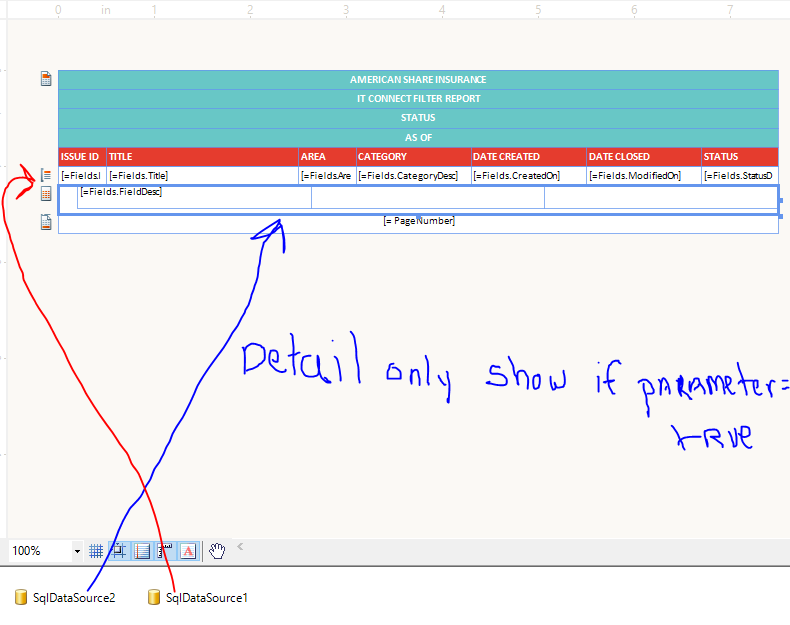Select the [=Fields.CreatedOn] textbox
This screenshot has width=790, height=625.
pos(529,176)
